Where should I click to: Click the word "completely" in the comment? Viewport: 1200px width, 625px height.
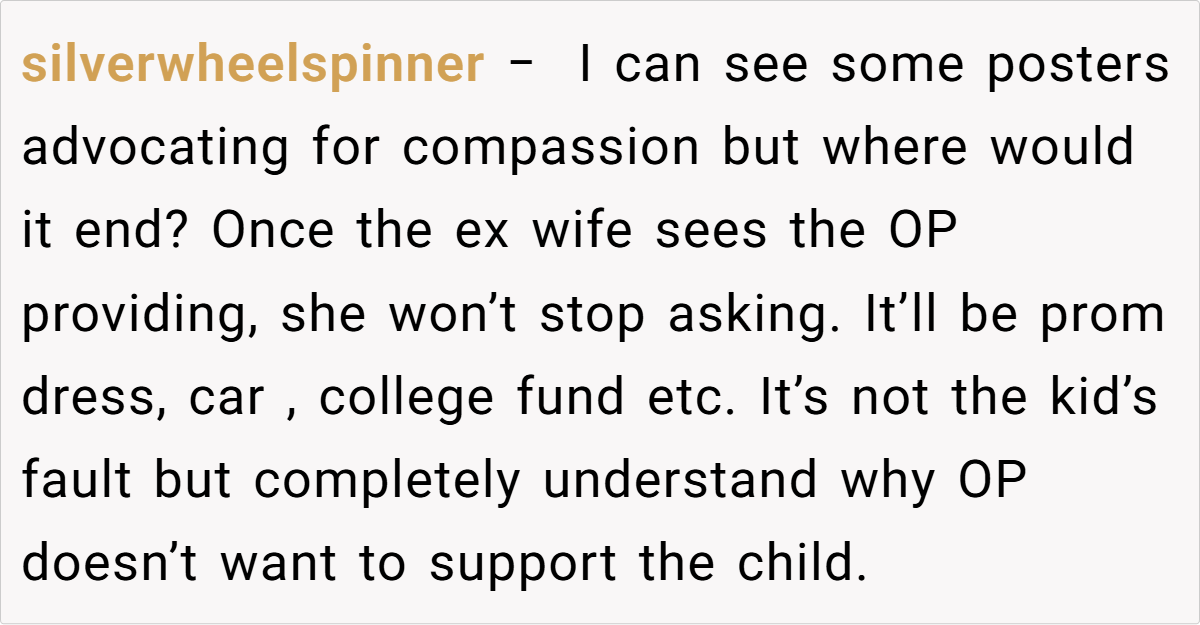point(387,482)
